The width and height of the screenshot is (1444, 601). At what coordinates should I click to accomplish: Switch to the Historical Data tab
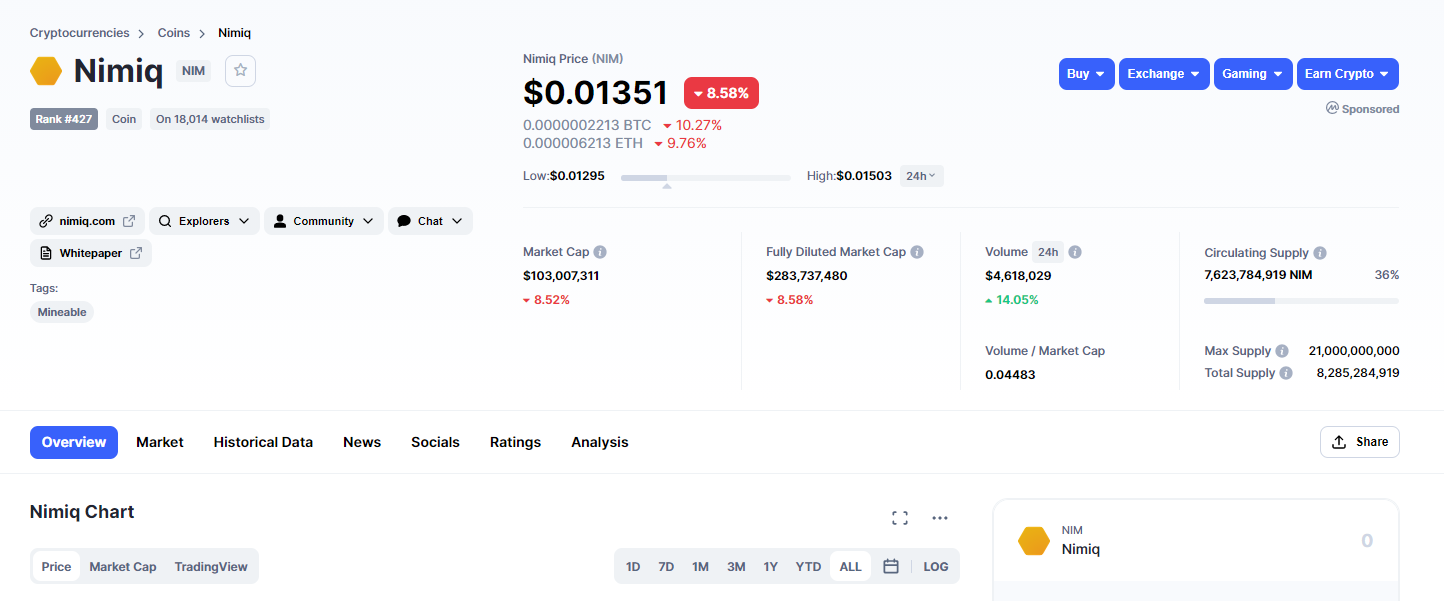(263, 442)
